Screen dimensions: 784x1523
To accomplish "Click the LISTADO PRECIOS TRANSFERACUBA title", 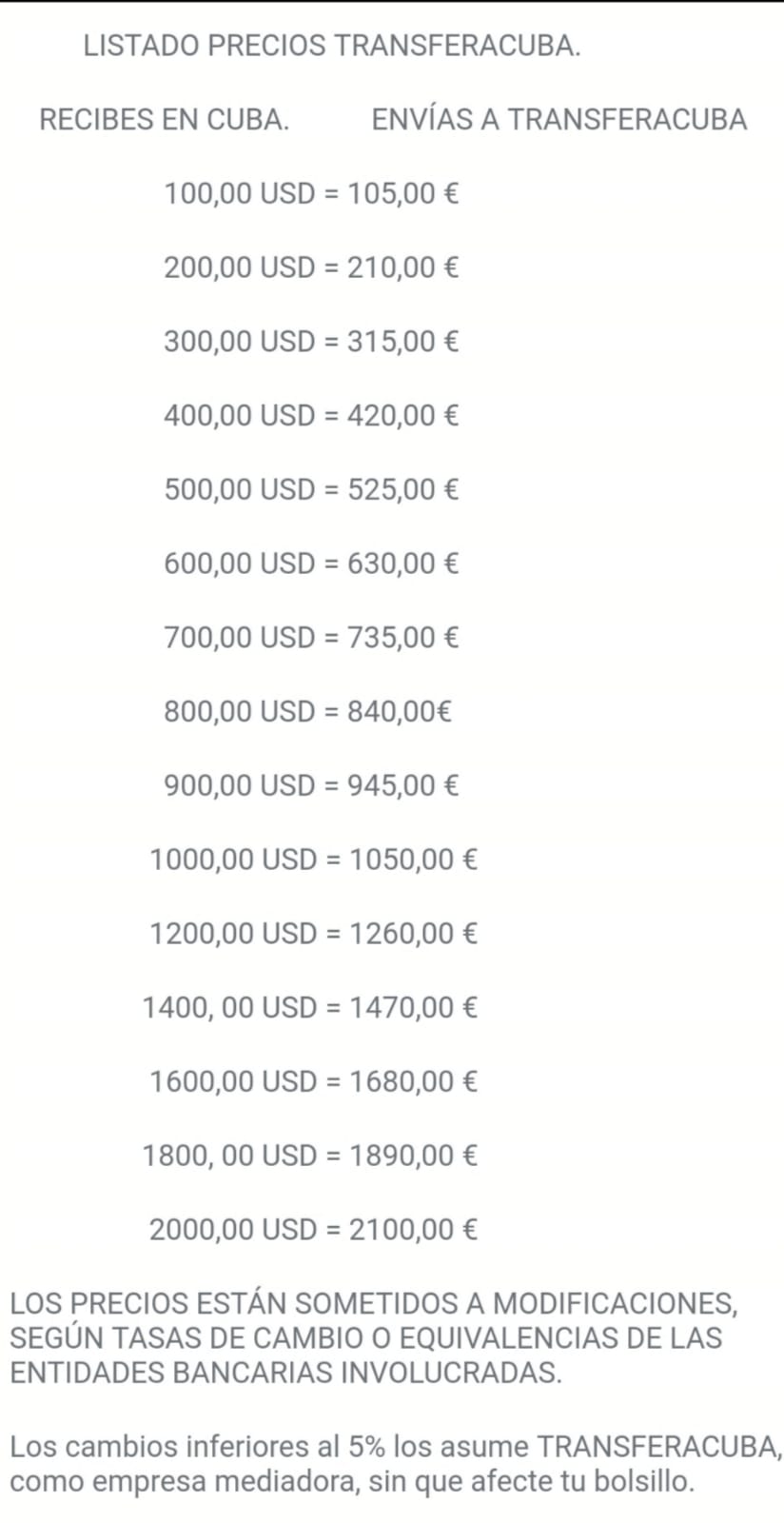I will point(332,46).
